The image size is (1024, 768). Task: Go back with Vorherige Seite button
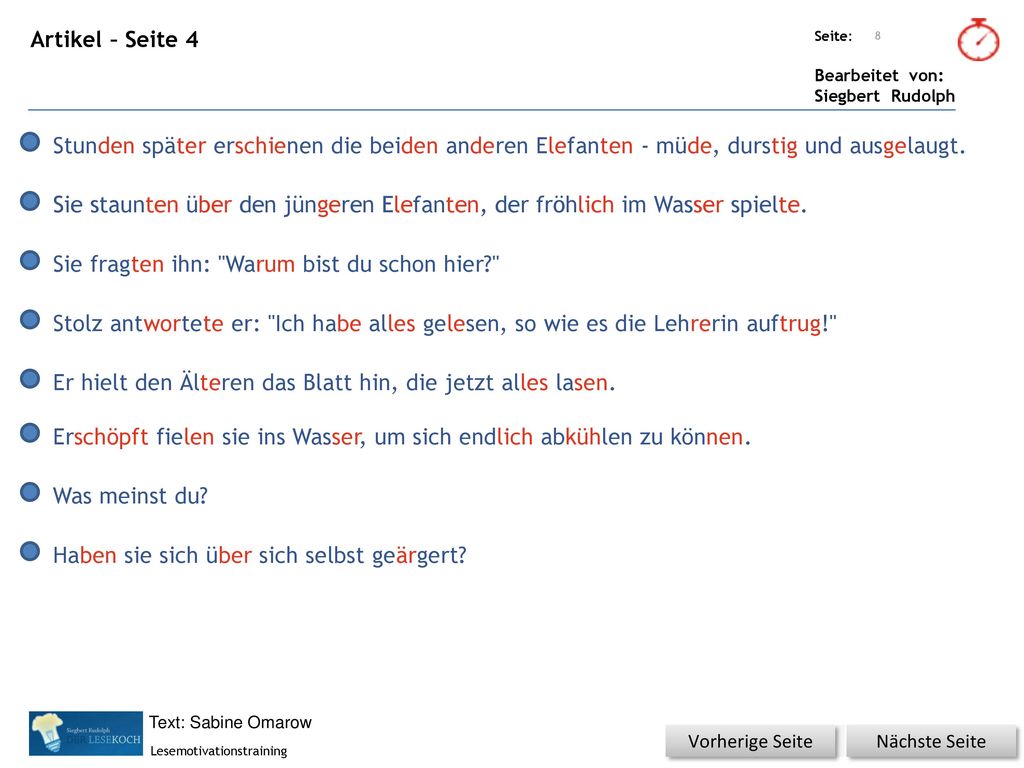[x=750, y=742]
